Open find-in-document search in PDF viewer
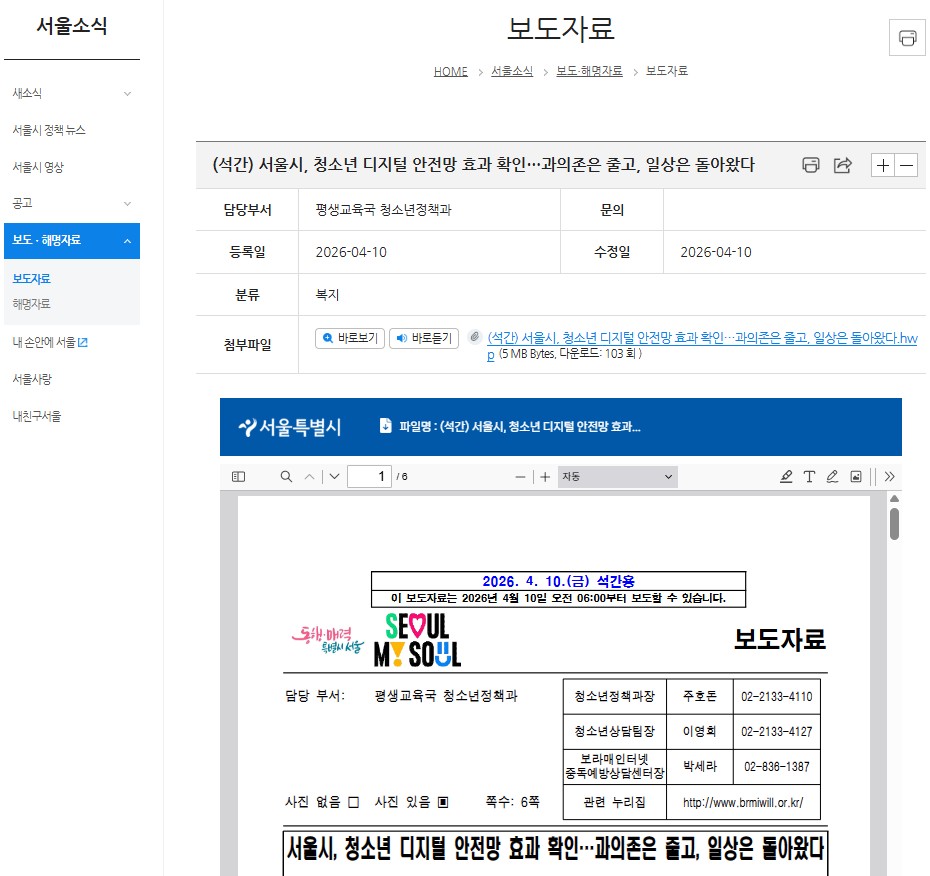The height and width of the screenshot is (876, 930). (x=286, y=477)
